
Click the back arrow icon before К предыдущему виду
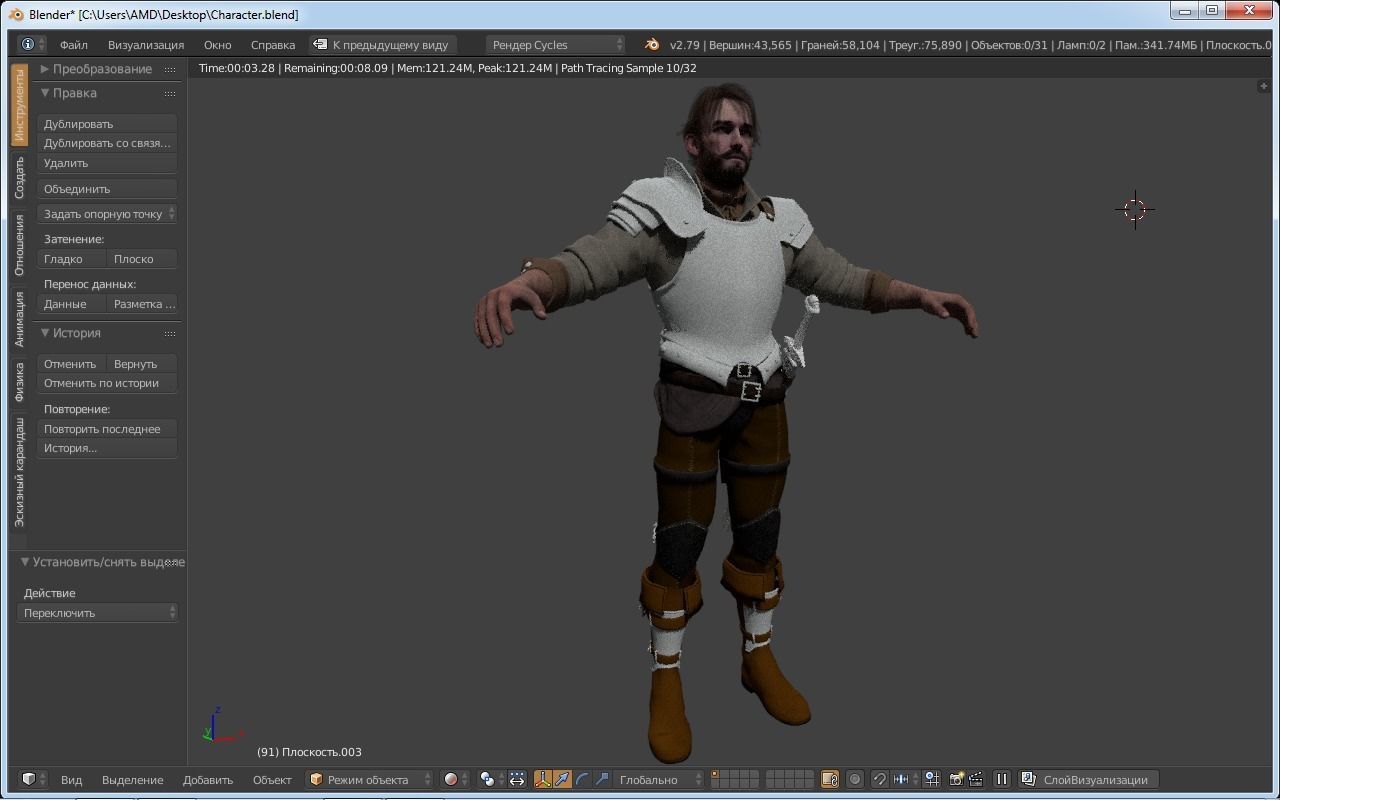[x=320, y=45]
